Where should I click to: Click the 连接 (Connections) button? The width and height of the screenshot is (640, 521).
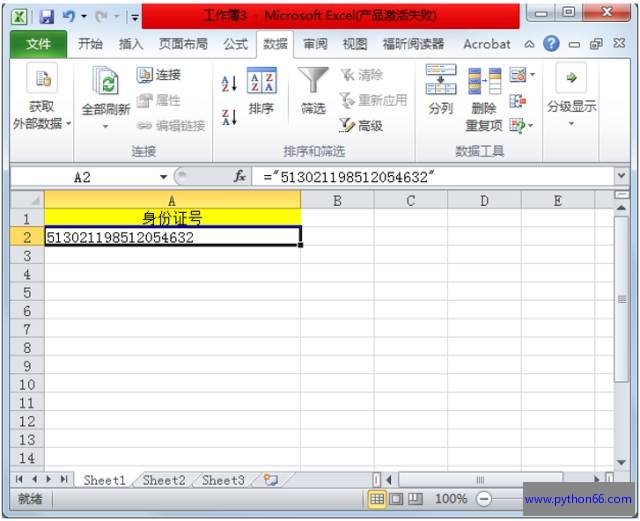(158, 75)
